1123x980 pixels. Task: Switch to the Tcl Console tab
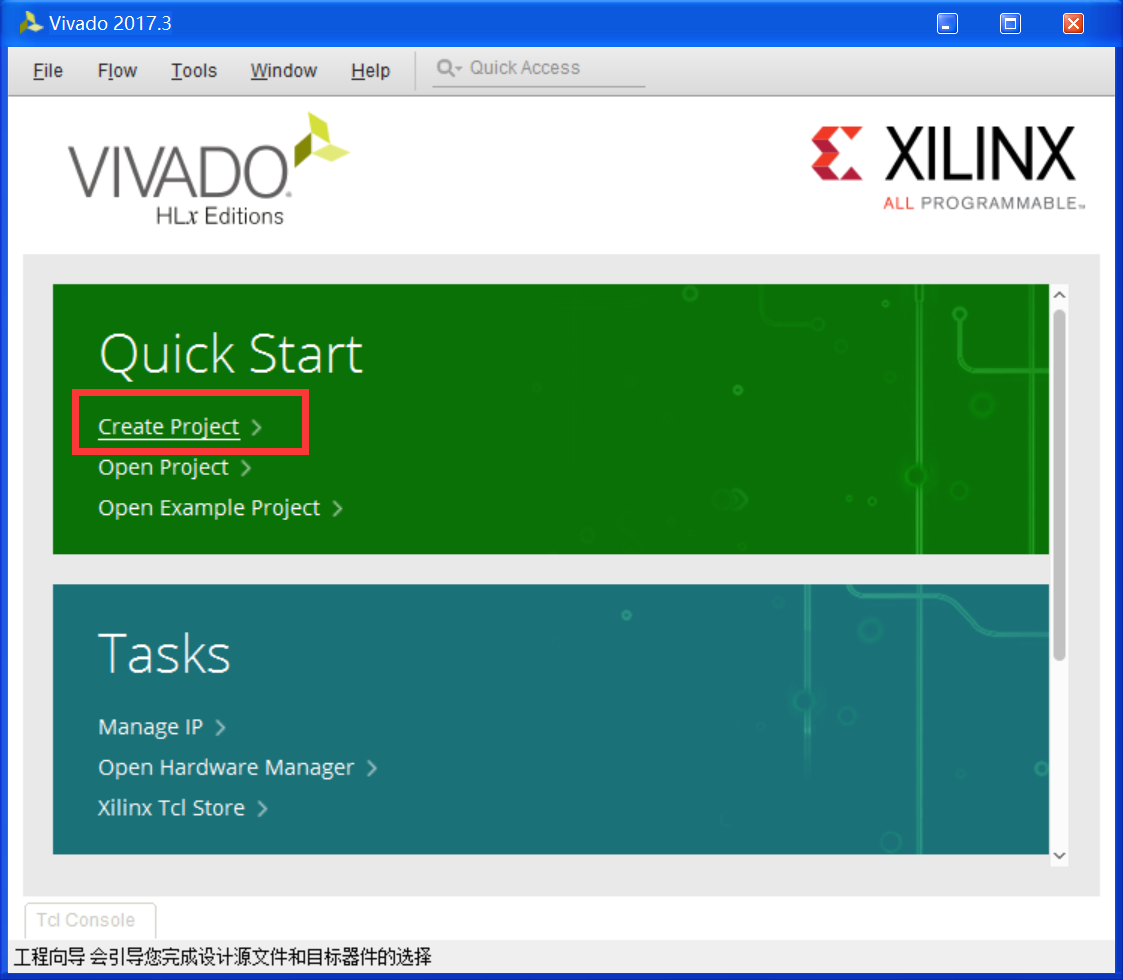(x=90, y=921)
